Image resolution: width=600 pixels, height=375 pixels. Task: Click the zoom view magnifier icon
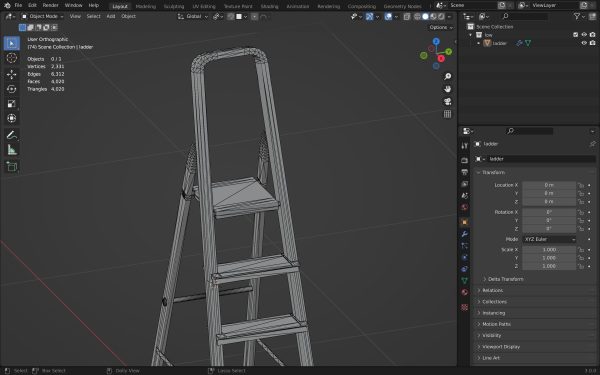447,77
